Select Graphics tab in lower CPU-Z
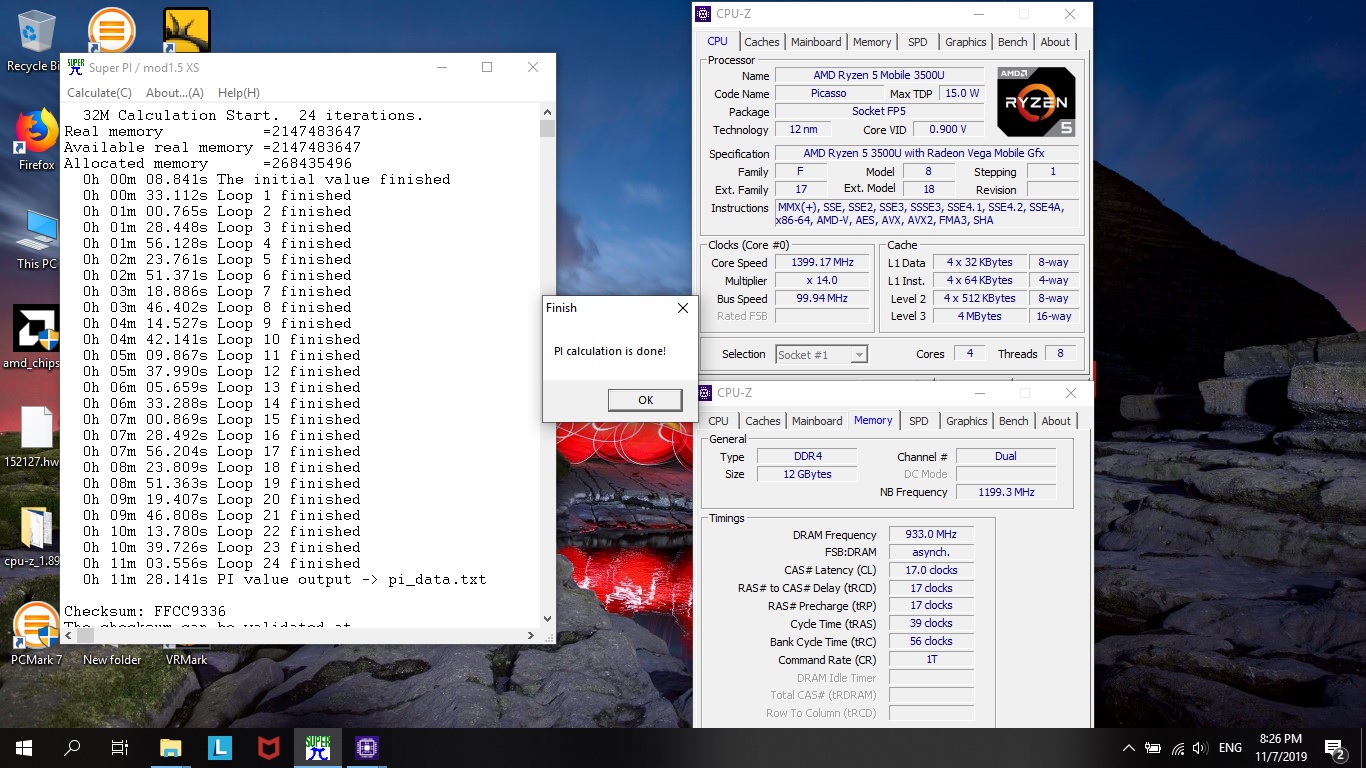Screen dimensions: 1366x768 (967, 421)
